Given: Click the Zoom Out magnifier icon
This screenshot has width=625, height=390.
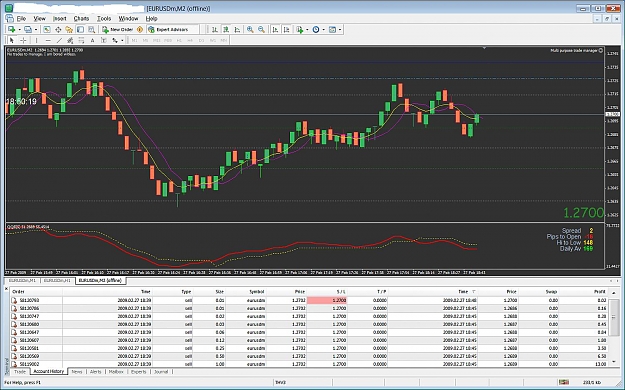Looking at the screenshot, I should [x=261, y=30].
